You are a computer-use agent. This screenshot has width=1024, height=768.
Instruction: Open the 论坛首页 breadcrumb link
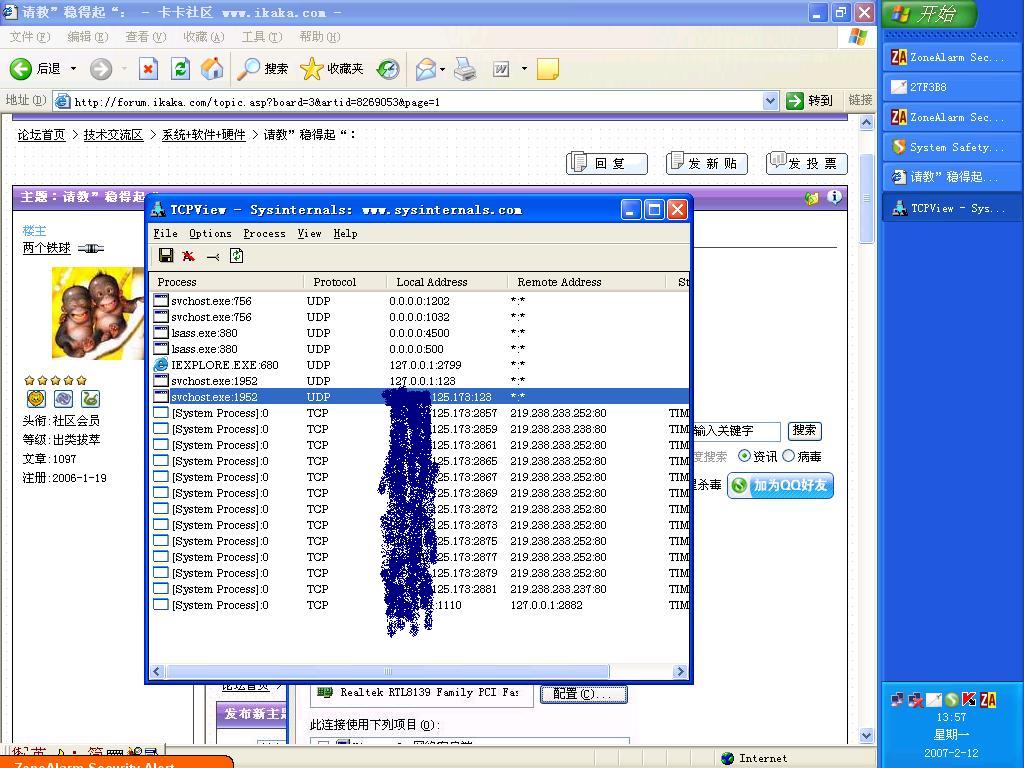tap(41, 135)
